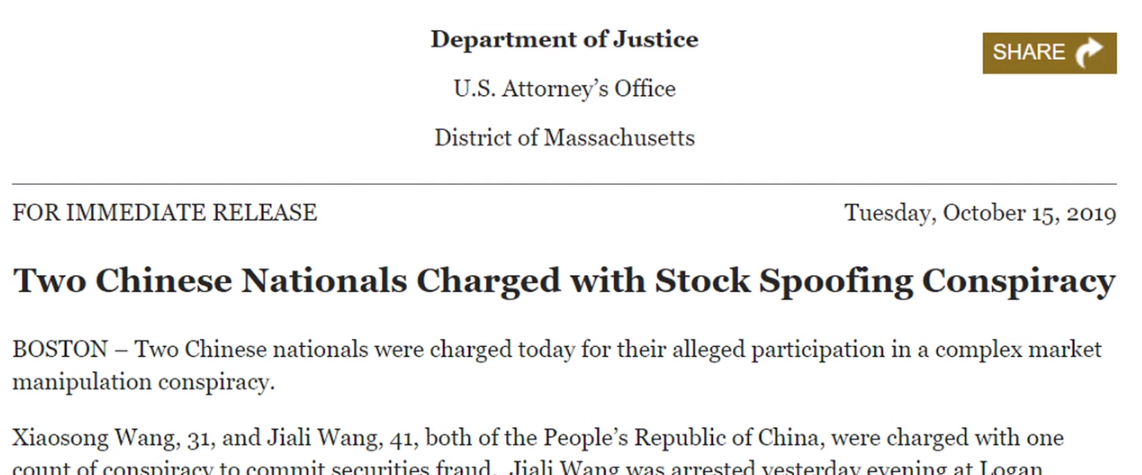Click the Department of Justice heading
Screen dimensions: 1142x475
click(564, 40)
